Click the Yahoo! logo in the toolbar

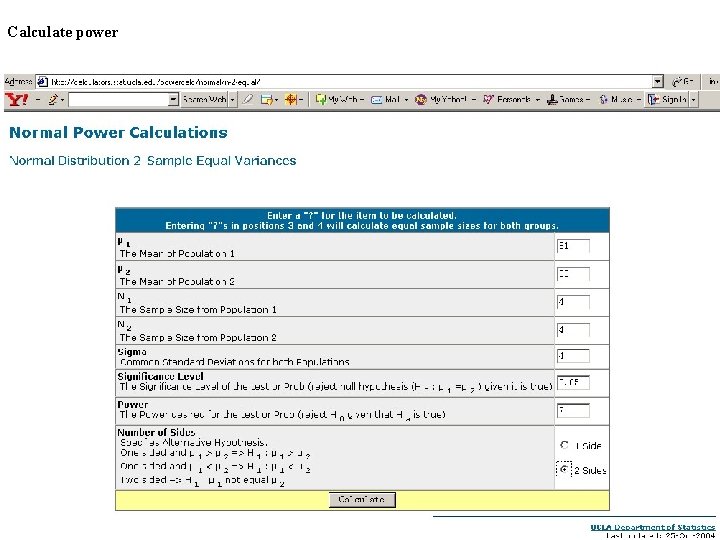point(17,99)
